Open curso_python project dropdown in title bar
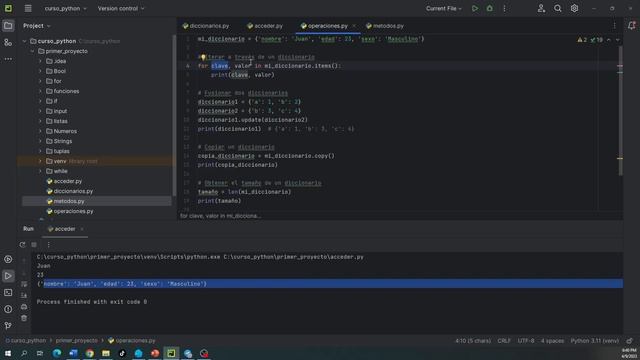The image size is (640, 360). coord(65,9)
